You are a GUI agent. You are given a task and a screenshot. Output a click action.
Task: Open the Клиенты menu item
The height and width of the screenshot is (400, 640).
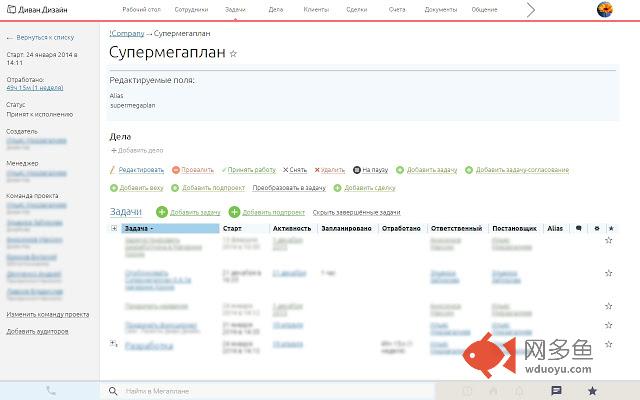(316, 9)
